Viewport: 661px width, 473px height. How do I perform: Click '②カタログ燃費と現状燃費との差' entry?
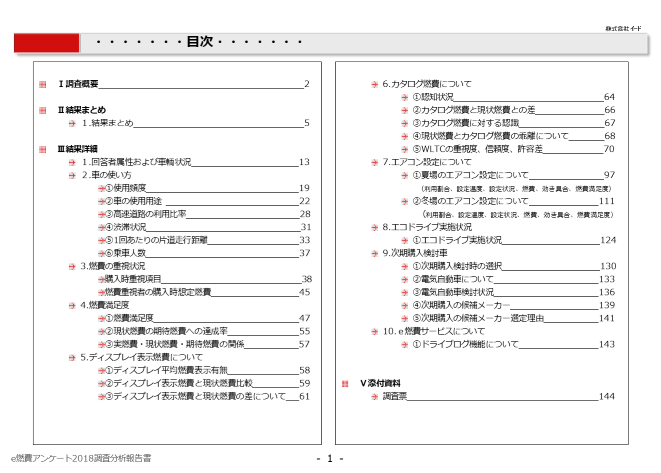pyautogui.click(x=474, y=110)
